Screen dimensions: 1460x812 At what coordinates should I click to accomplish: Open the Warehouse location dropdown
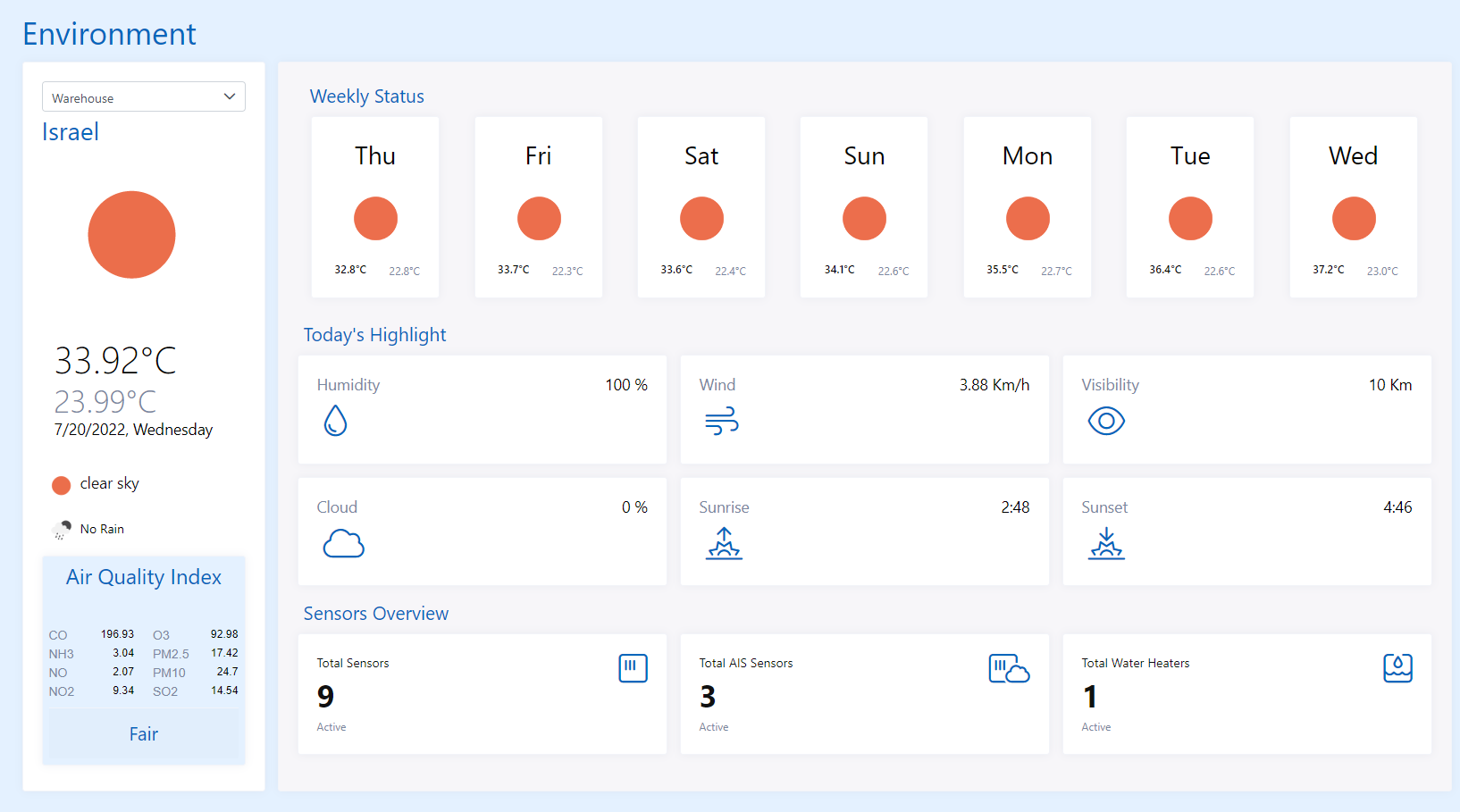click(x=143, y=96)
